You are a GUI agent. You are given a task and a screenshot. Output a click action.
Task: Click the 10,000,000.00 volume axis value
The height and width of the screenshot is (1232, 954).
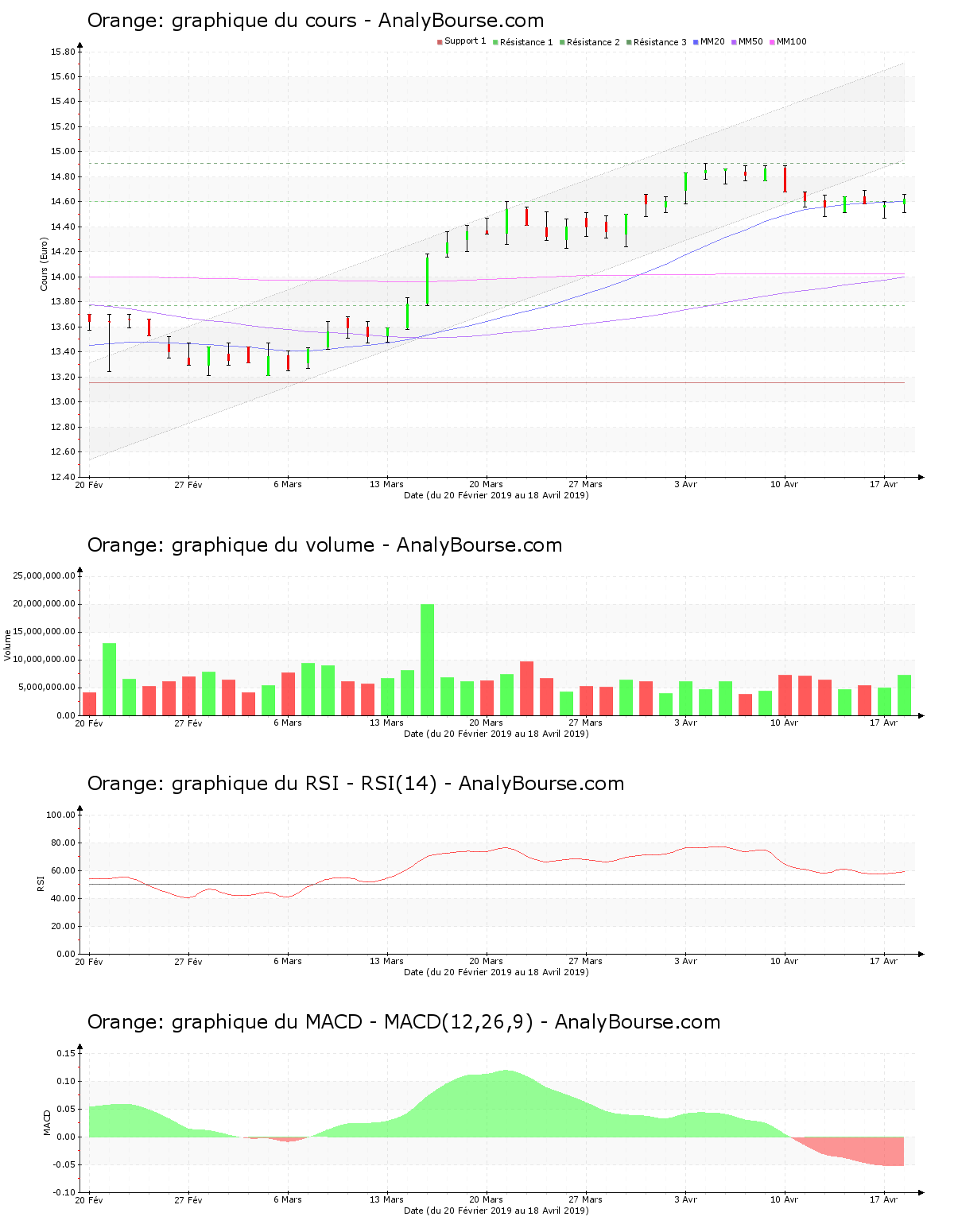45,659
